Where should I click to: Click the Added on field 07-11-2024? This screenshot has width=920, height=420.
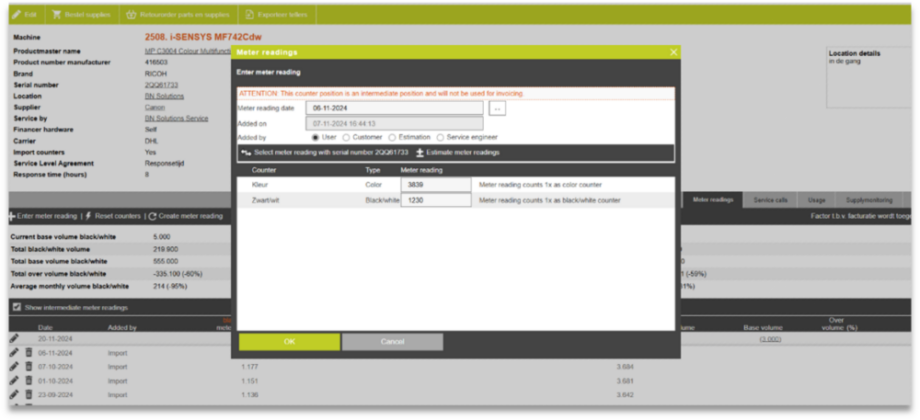tap(394, 123)
